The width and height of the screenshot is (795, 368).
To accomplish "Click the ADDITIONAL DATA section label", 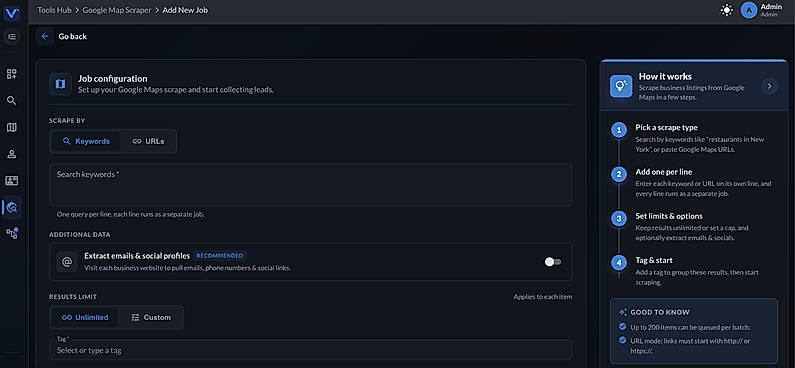I will [80, 235].
